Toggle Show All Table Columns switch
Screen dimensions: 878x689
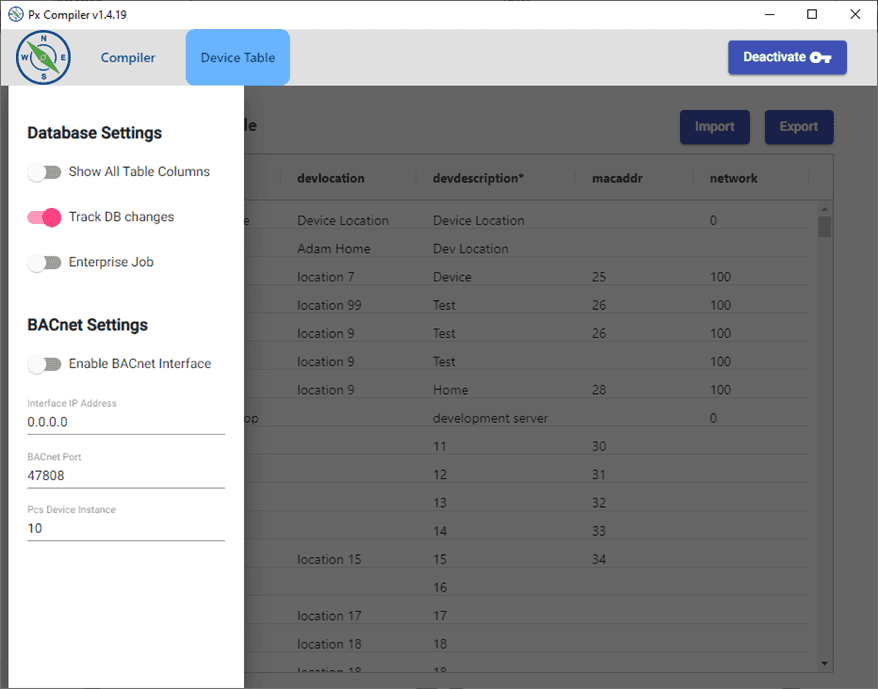click(45, 172)
